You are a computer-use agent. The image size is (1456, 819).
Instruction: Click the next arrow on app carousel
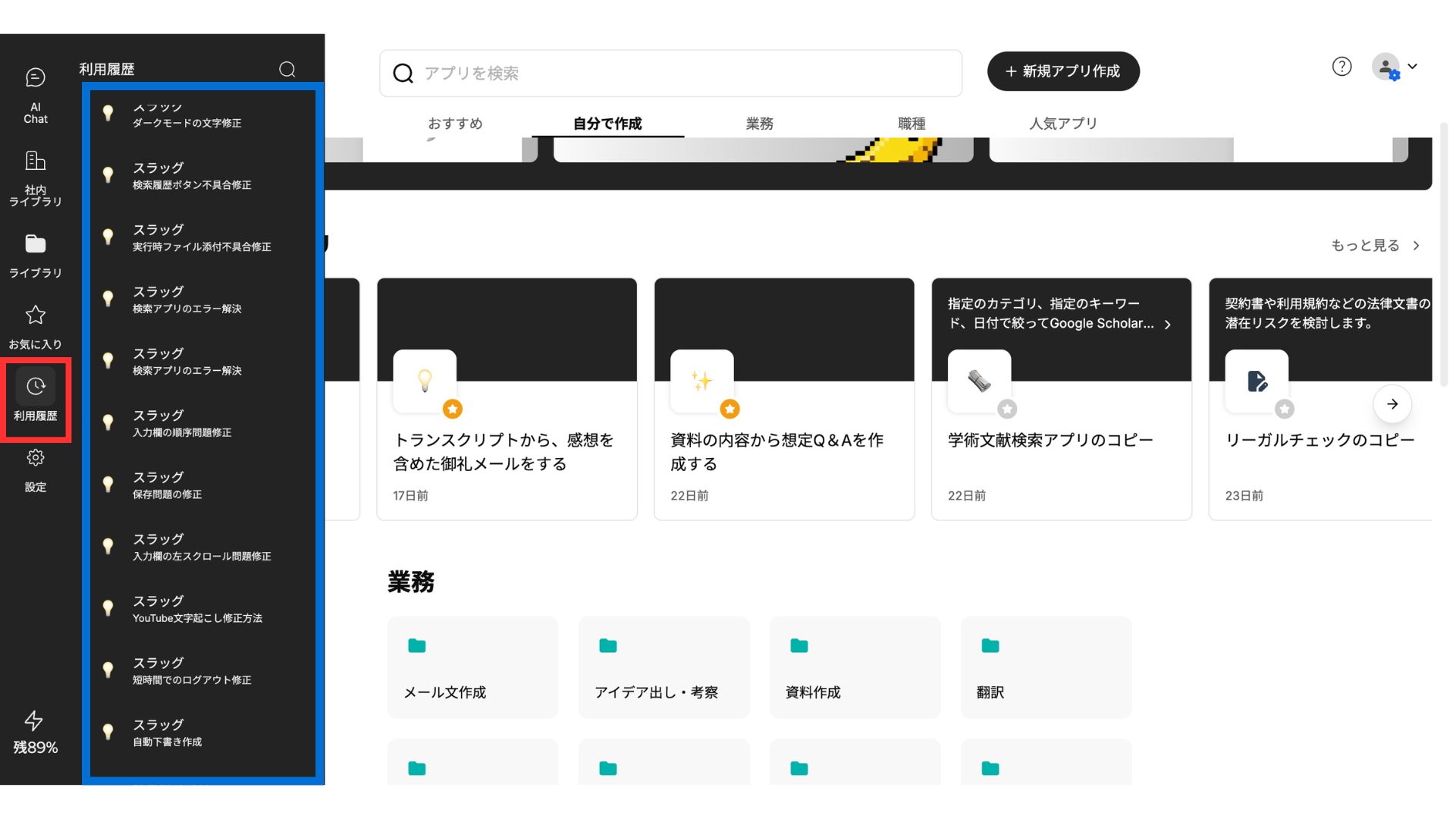click(x=1392, y=404)
